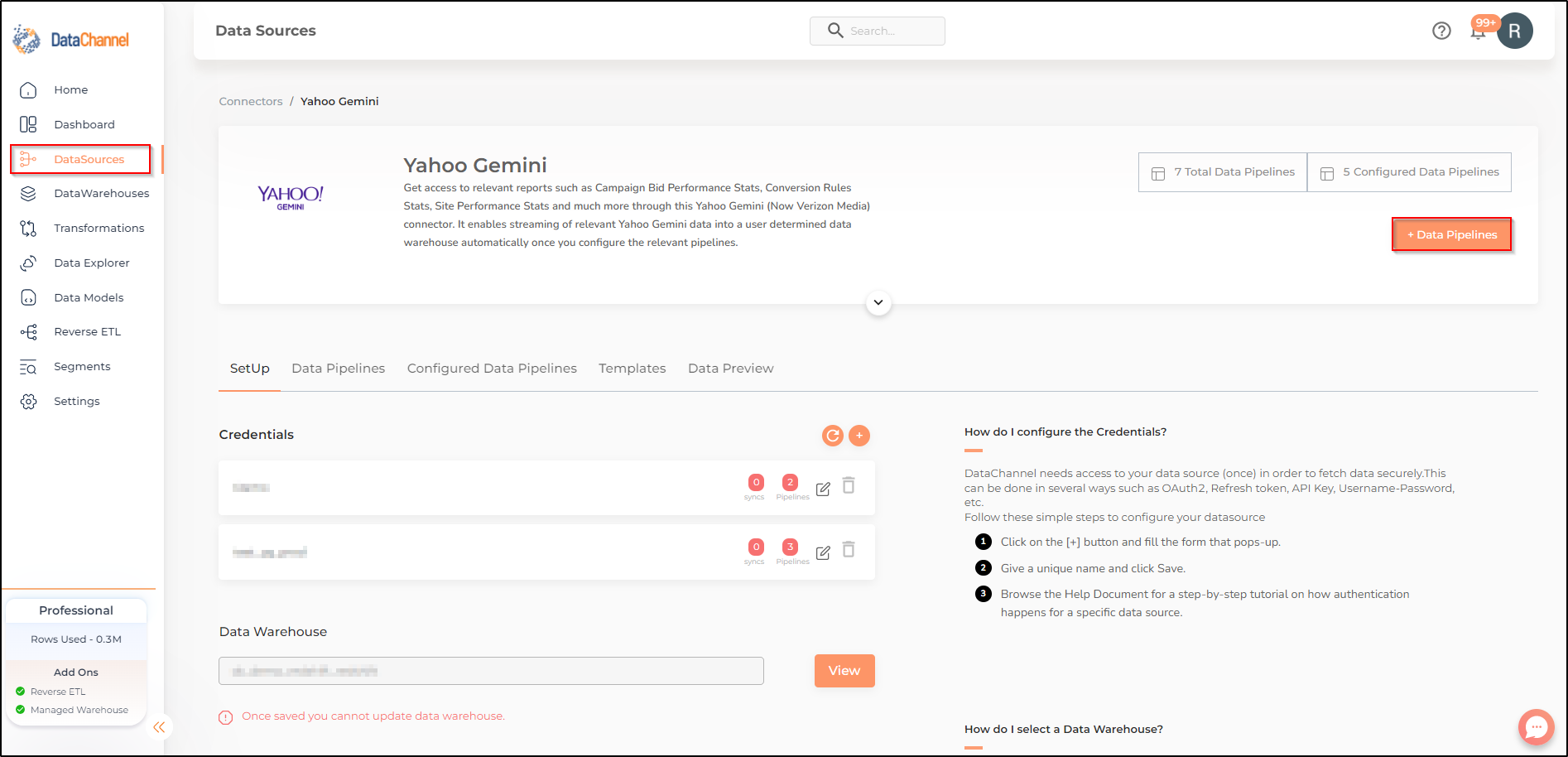Click the Rows Used - 0.3M text
This screenshot has width=1568, height=757.
76,639
